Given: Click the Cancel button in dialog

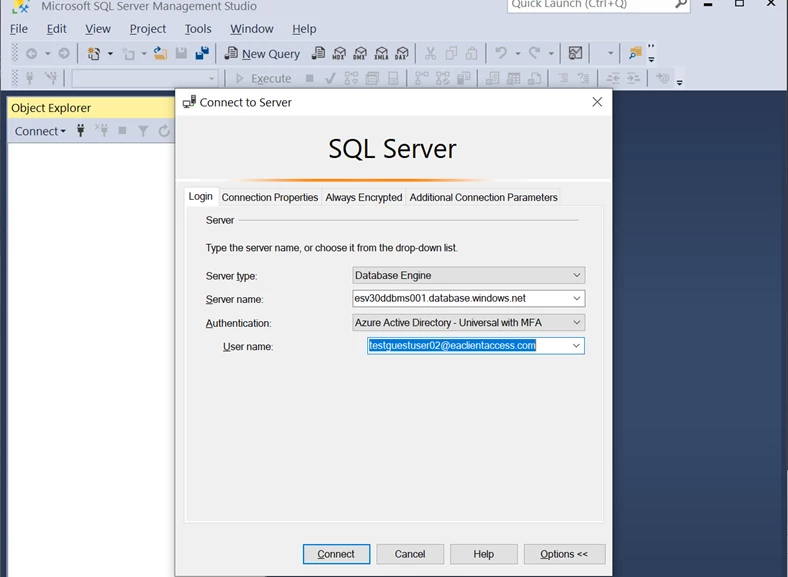Looking at the screenshot, I should [x=410, y=554].
